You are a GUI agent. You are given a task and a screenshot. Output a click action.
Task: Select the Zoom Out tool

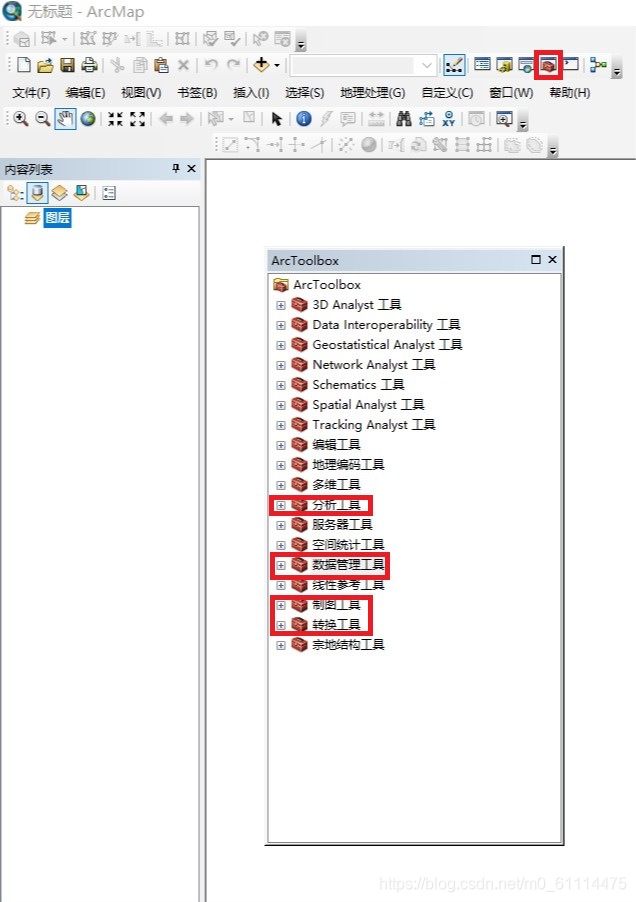[43, 119]
